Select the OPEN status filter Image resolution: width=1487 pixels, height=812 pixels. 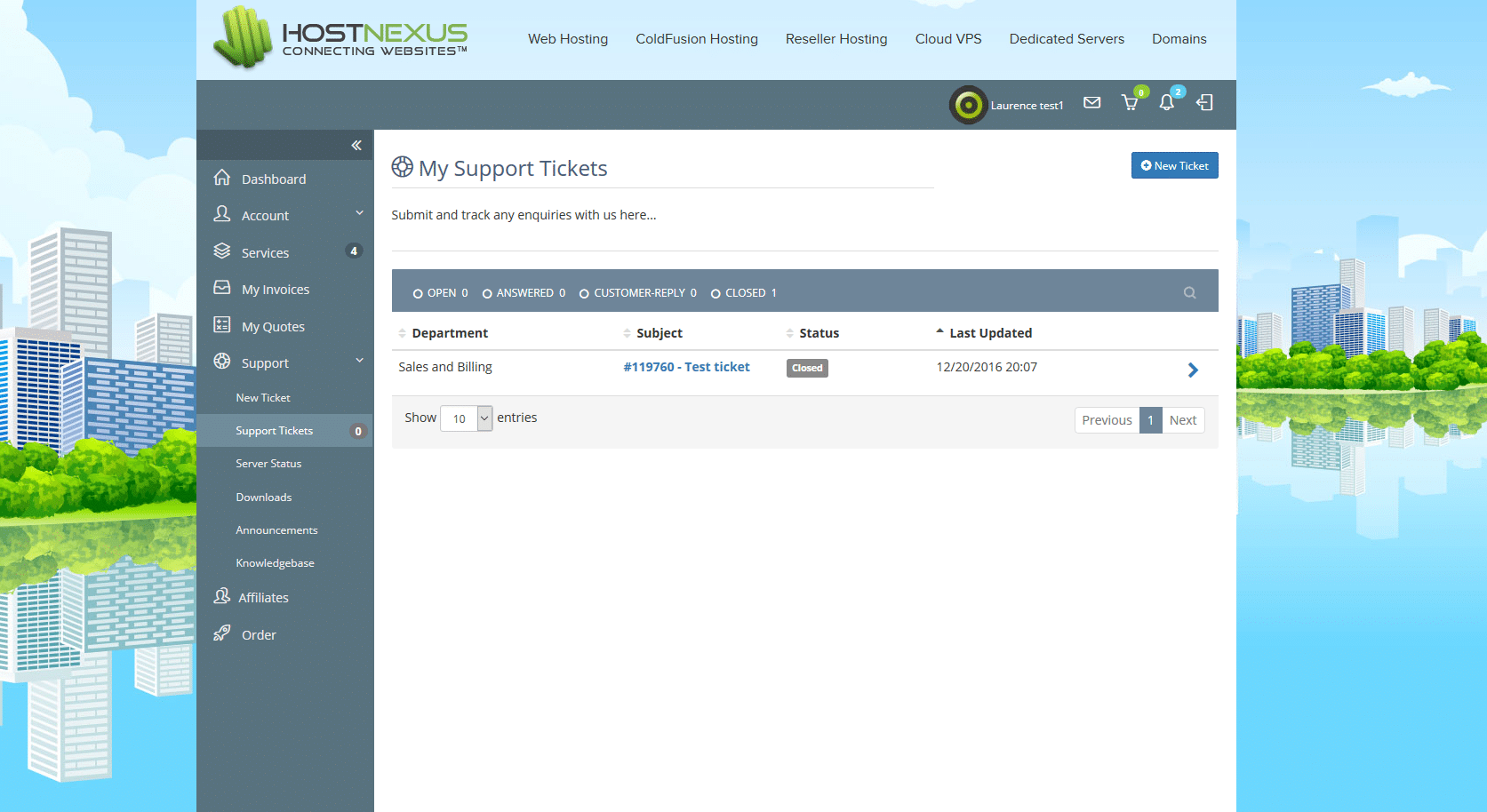coord(440,293)
